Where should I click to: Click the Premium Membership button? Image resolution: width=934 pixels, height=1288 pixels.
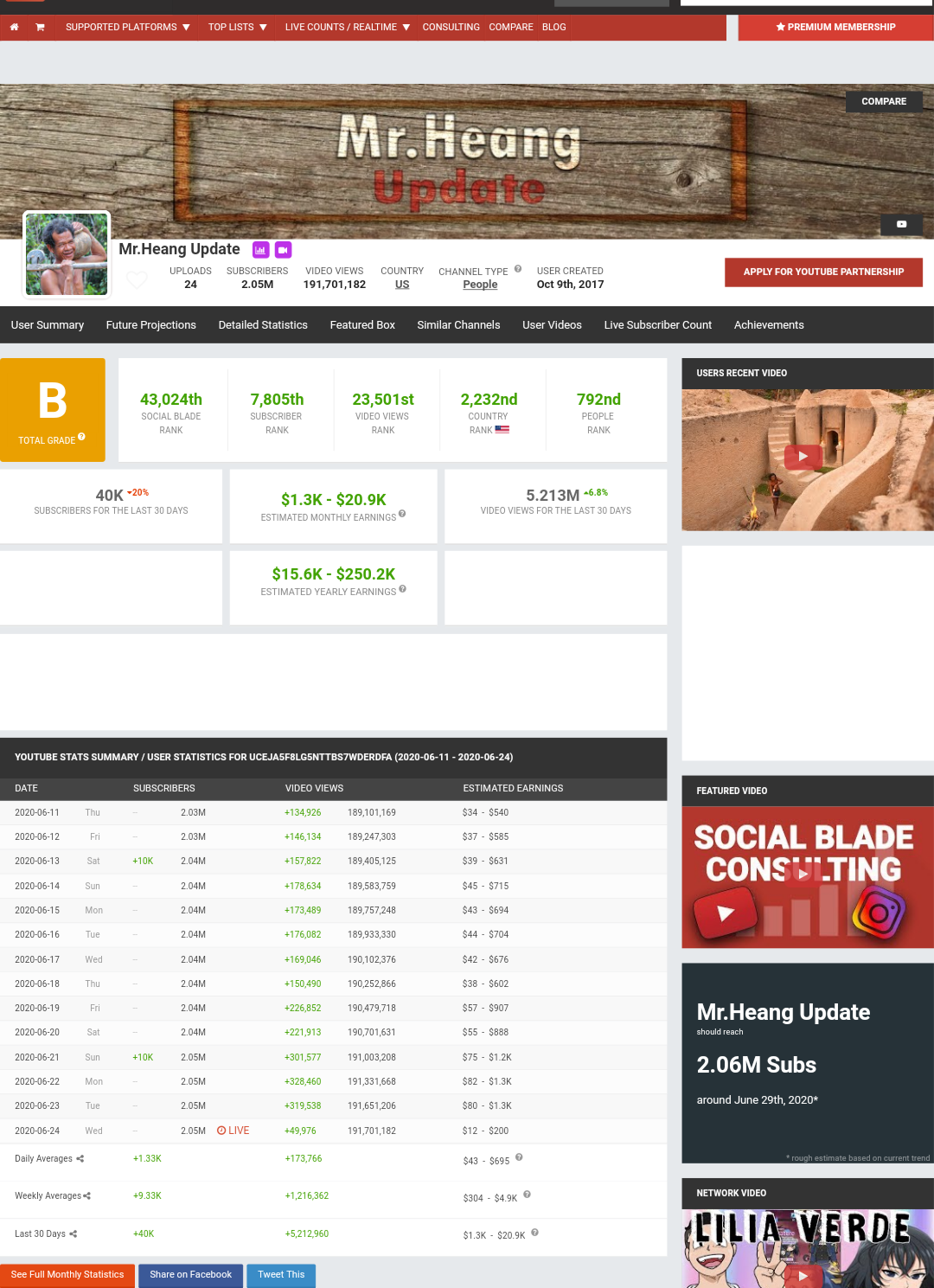click(x=835, y=28)
